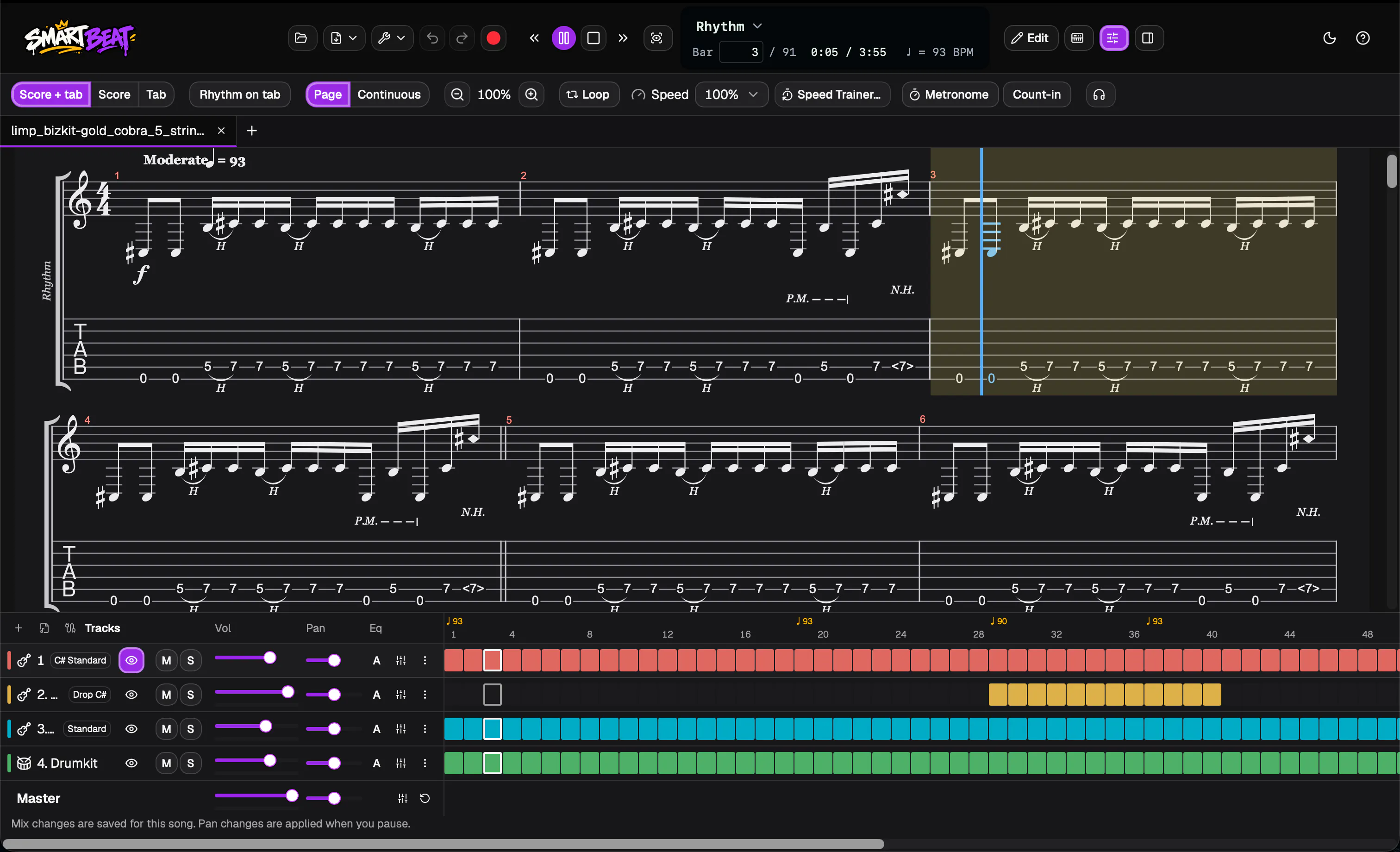The image size is (1400, 852).
Task: Click the redo arrow icon
Action: pyautogui.click(x=462, y=38)
